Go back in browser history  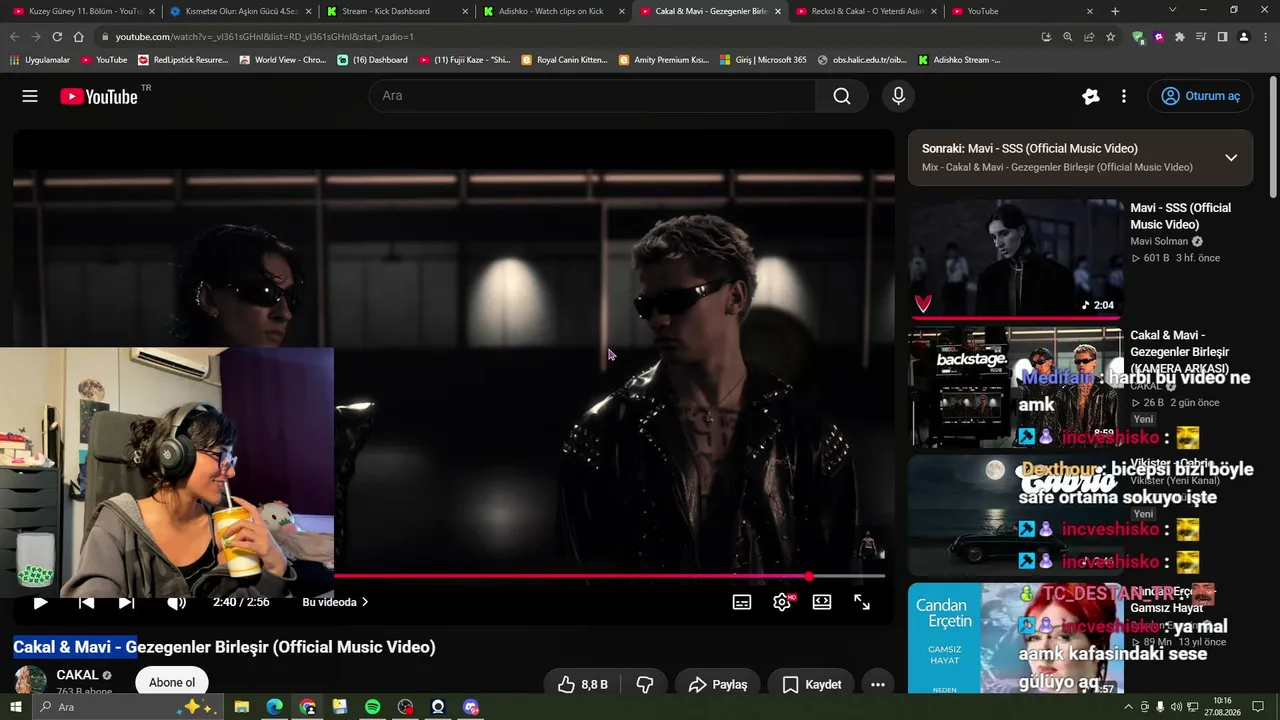point(14,37)
